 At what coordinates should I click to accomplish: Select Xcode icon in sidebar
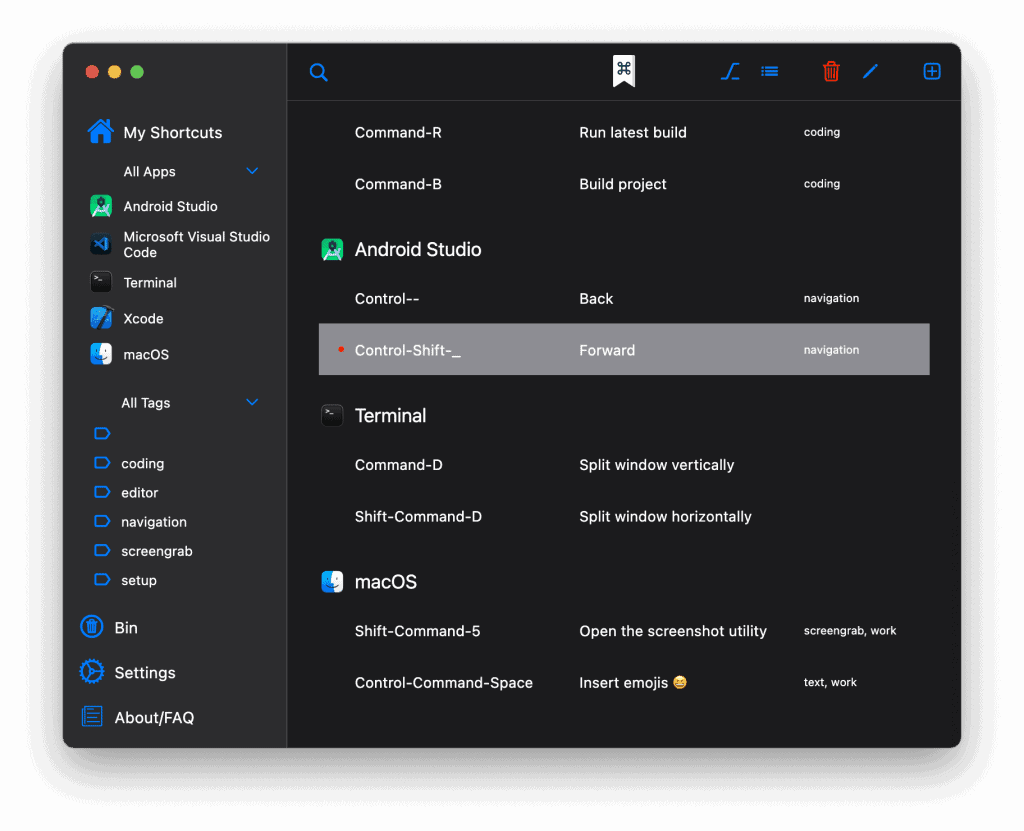101,318
